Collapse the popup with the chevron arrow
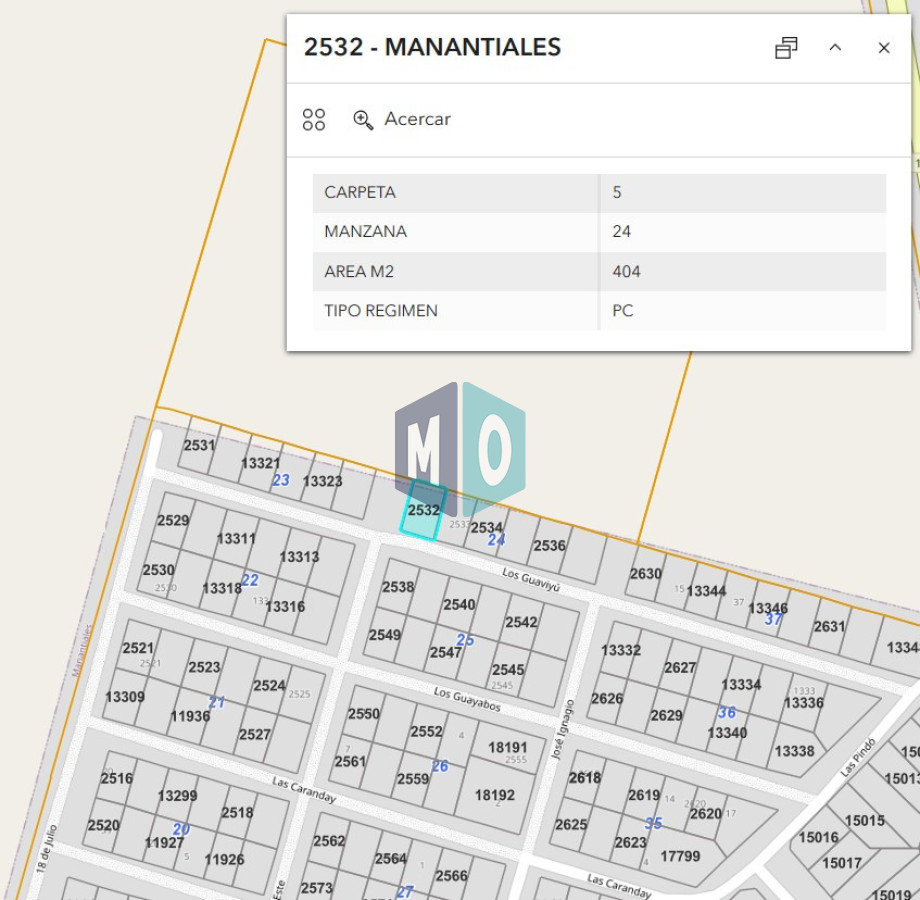The height and width of the screenshot is (900, 920). coord(835,48)
